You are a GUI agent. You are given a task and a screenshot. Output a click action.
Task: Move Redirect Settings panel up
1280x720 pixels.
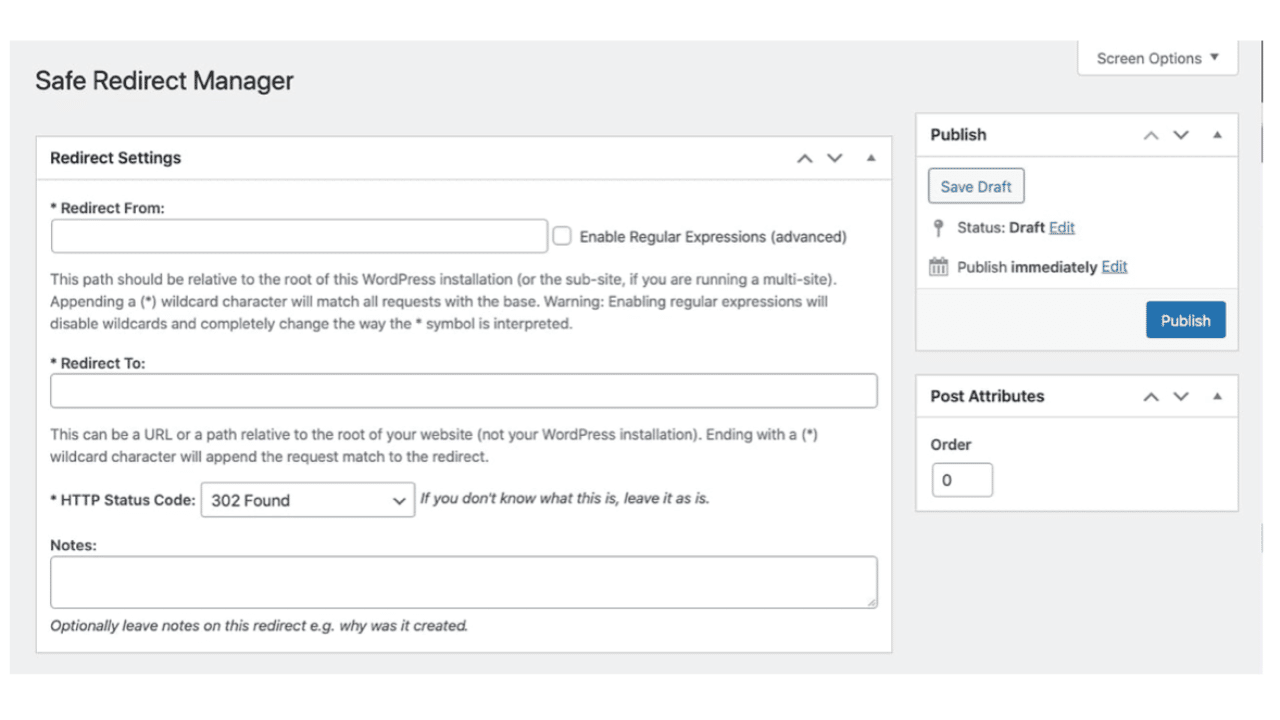point(805,158)
